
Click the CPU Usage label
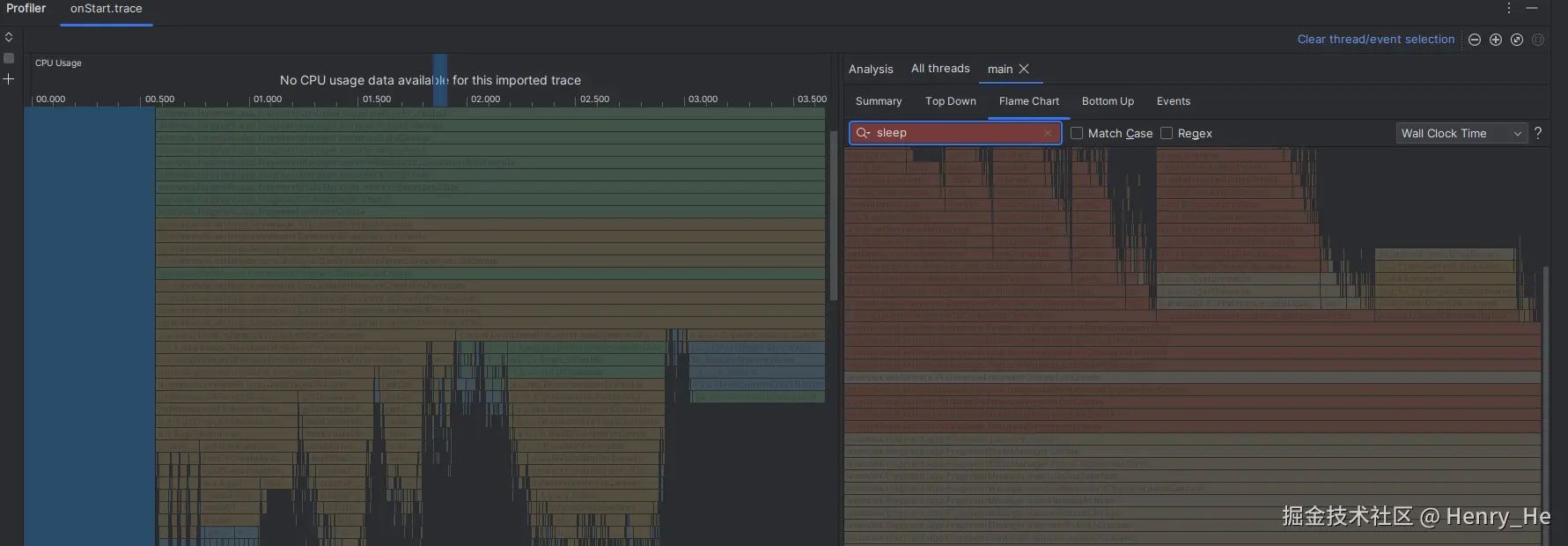(58, 63)
